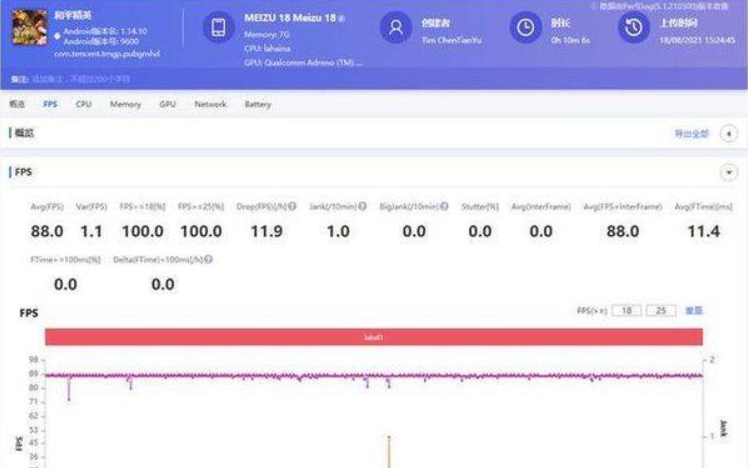Viewport: 748px width, 468px height.
Task: Click the red label1 bar above chart
Action: (374, 337)
